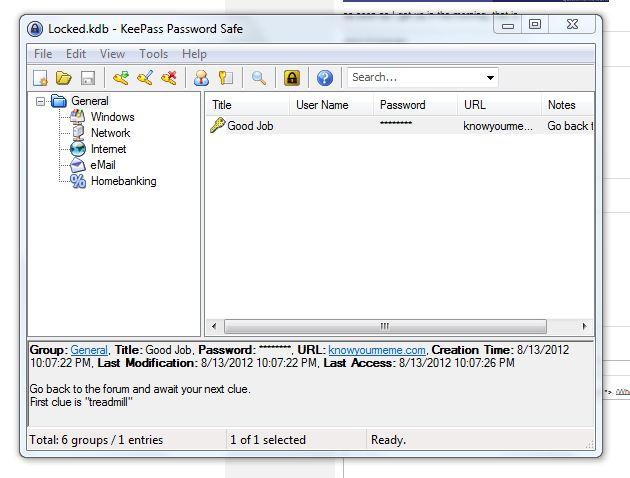Click the Network group computer icon

click(78, 133)
